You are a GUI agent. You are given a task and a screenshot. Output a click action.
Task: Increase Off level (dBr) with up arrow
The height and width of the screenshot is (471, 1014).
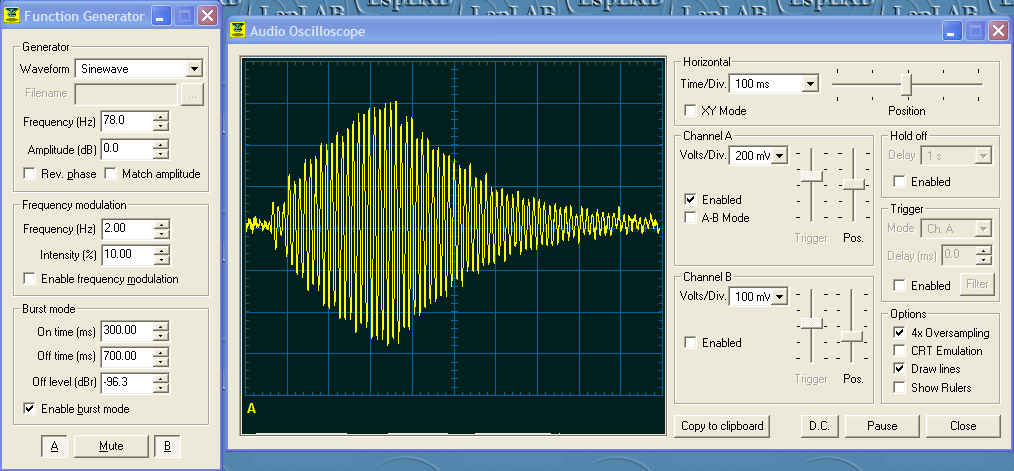(x=161, y=378)
